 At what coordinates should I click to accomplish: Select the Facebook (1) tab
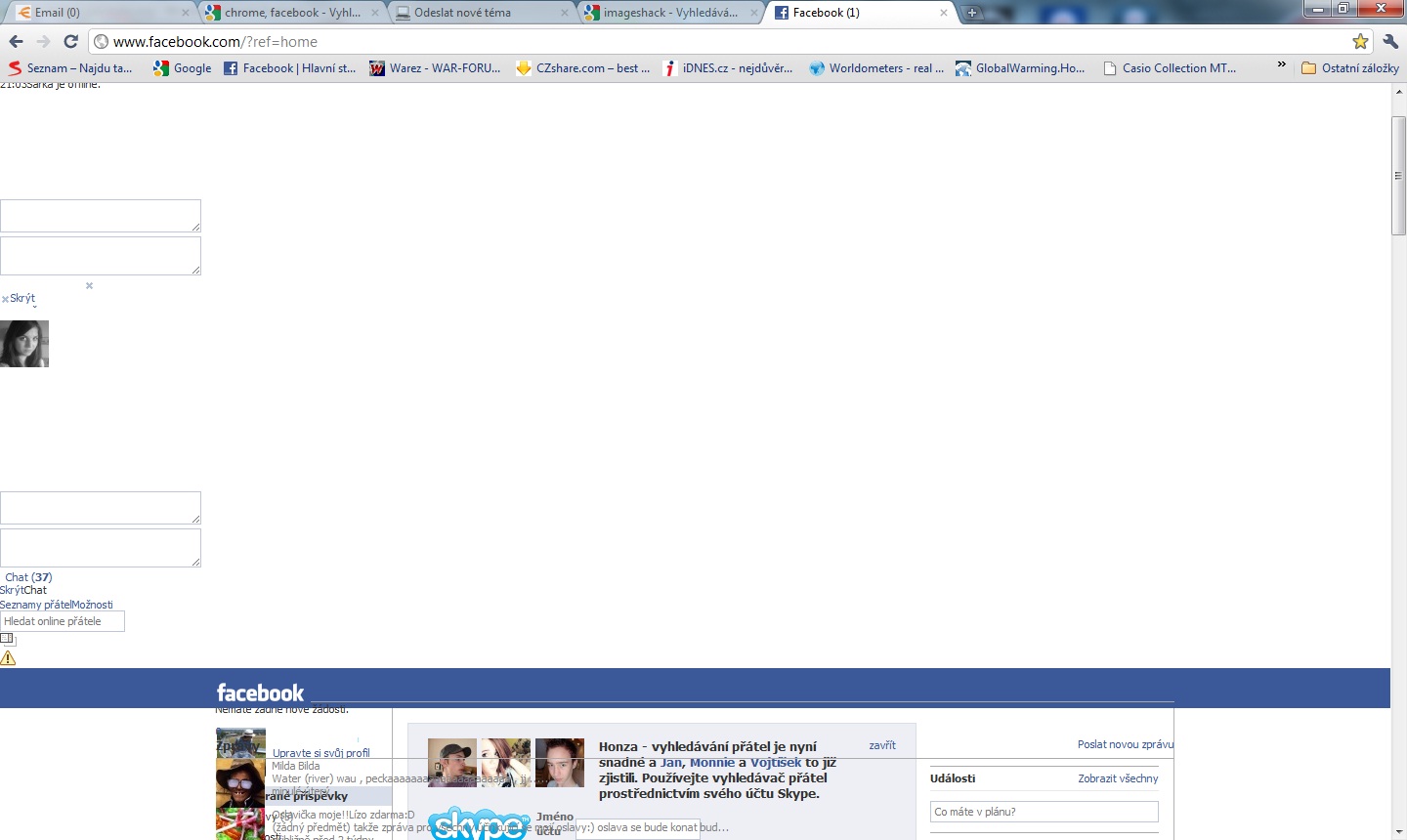point(861,13)
